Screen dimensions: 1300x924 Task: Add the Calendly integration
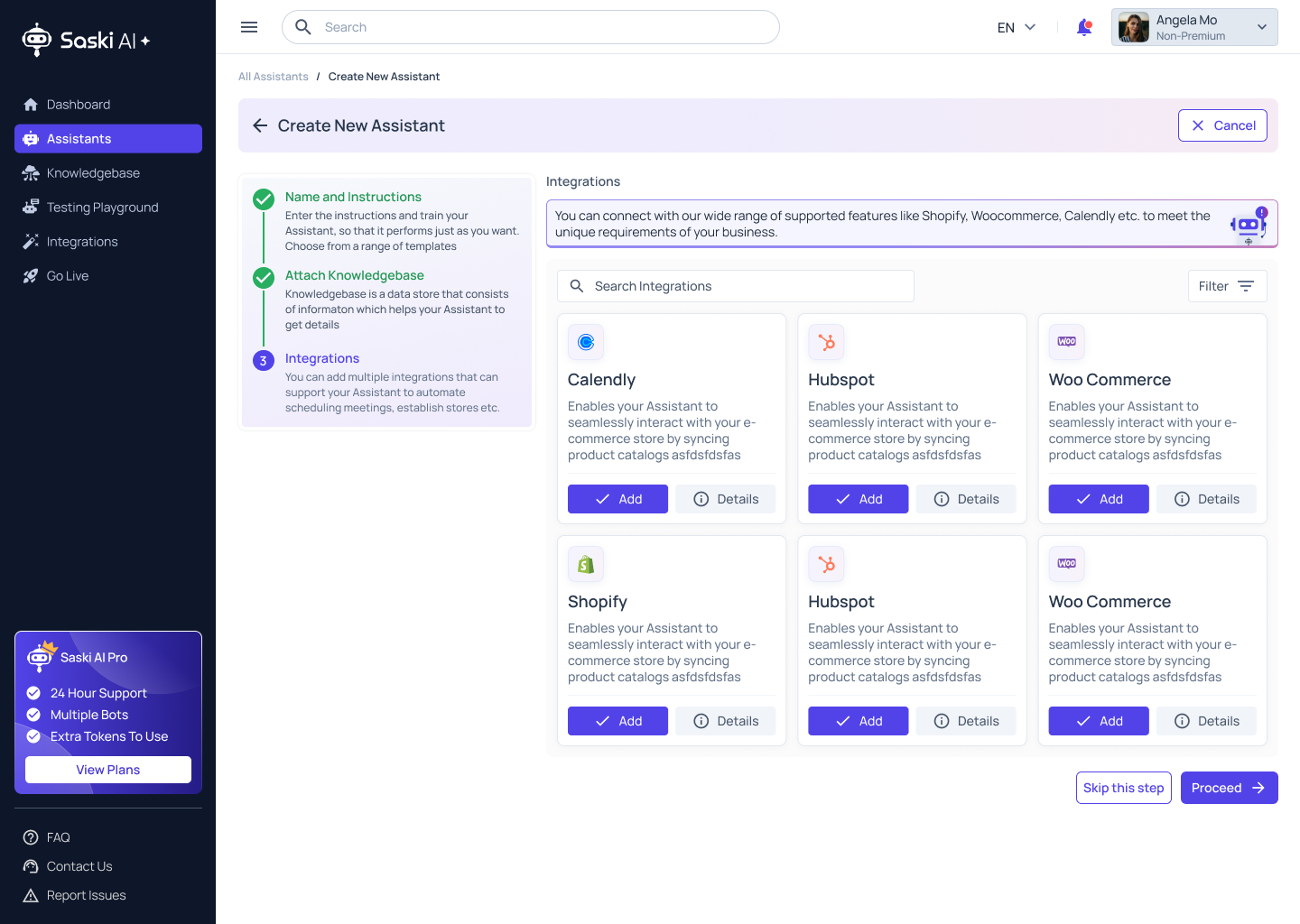617,499
